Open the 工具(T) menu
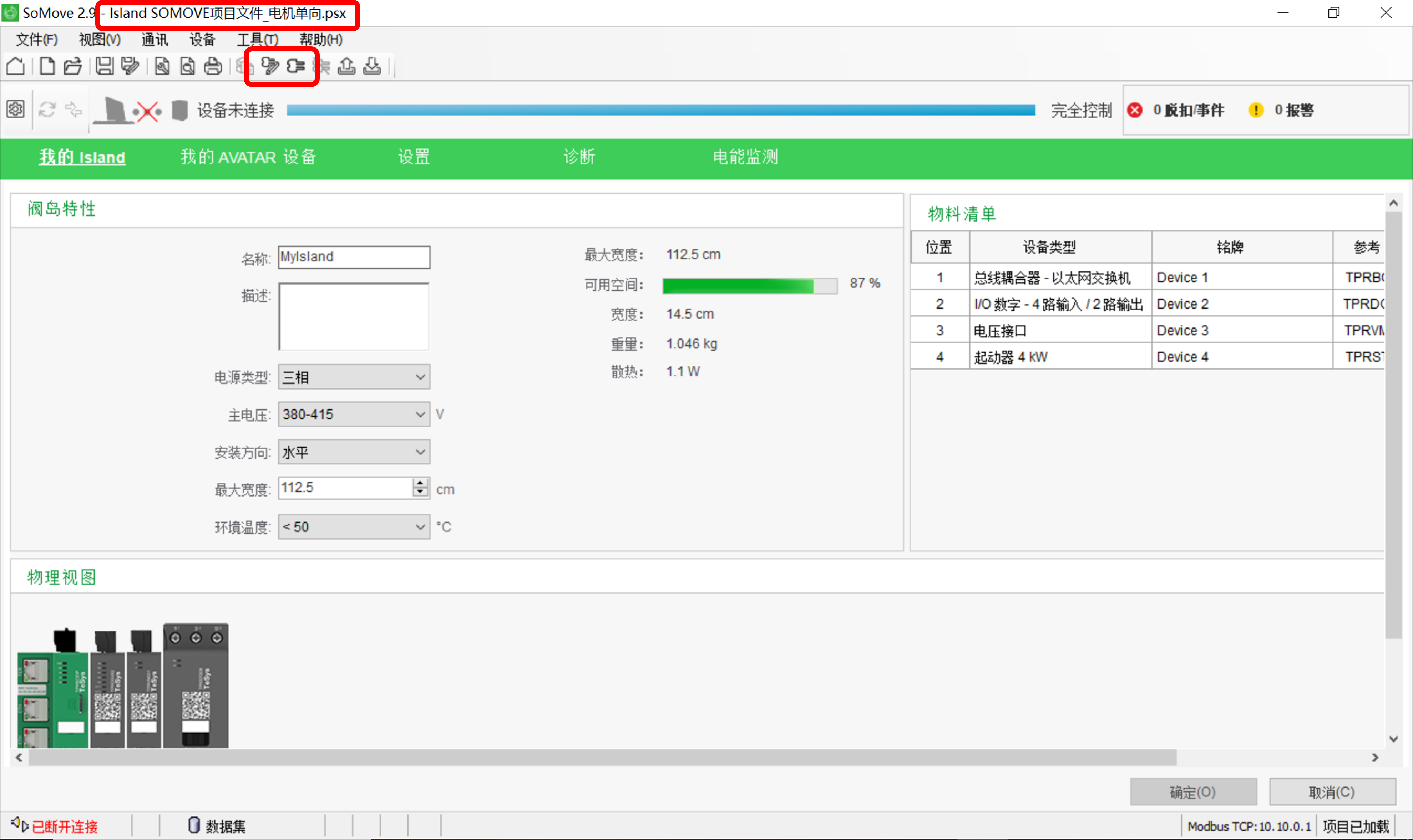Screen dimensions: 1413x840 258,40
